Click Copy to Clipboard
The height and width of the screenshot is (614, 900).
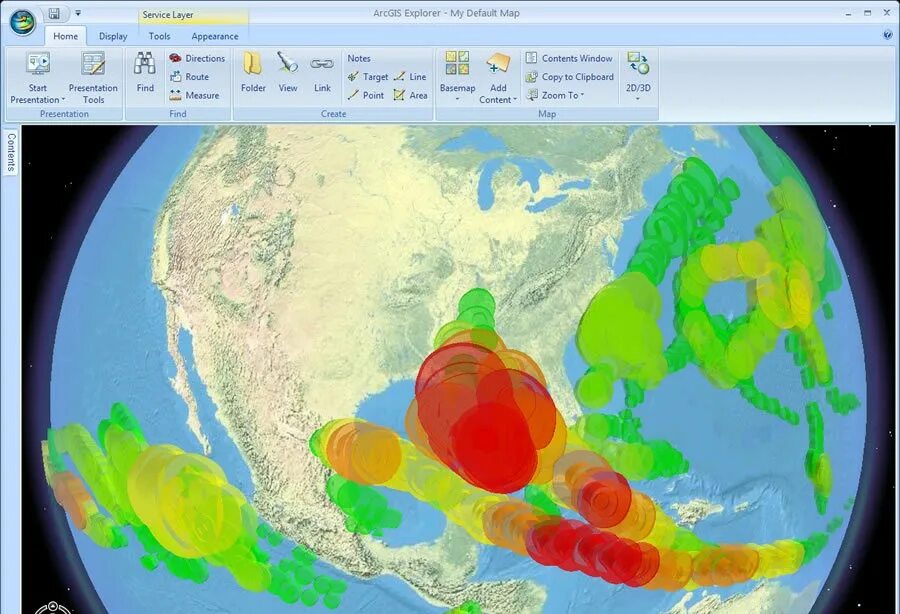(x=570, y=77)
